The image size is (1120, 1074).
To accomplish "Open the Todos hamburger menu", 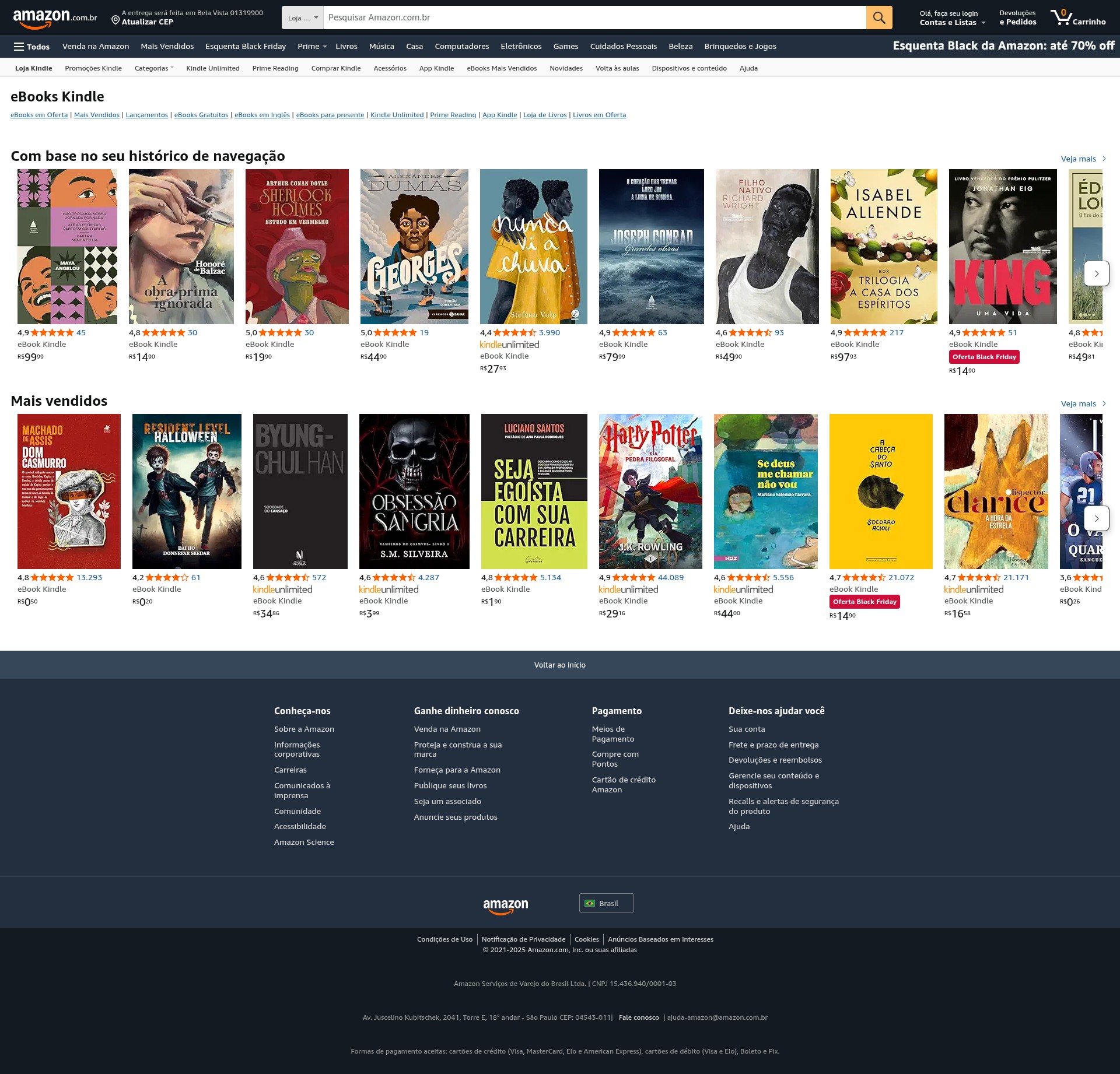I will [32, 47].
